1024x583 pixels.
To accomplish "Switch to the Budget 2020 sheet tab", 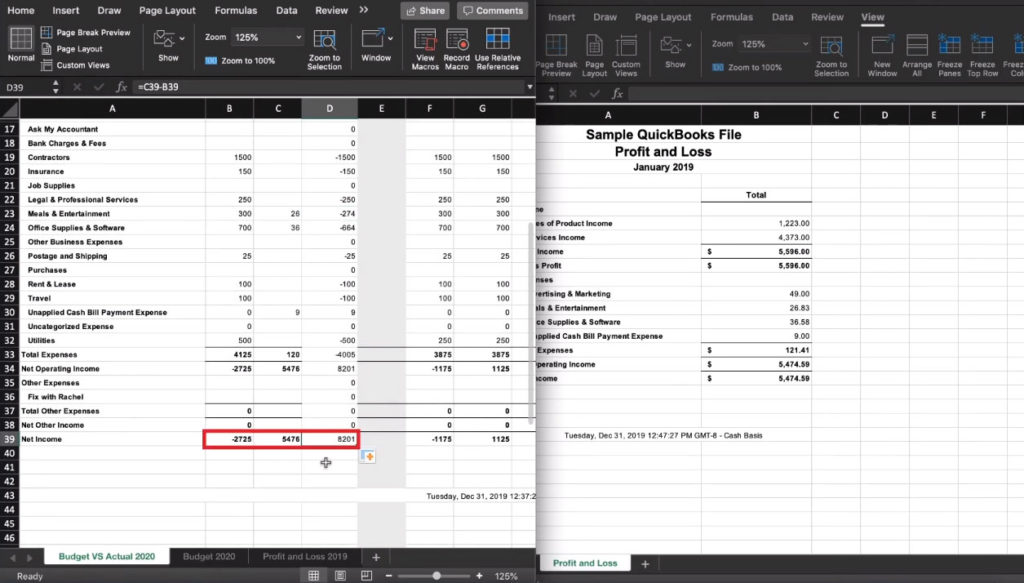I will click(209, 556).
